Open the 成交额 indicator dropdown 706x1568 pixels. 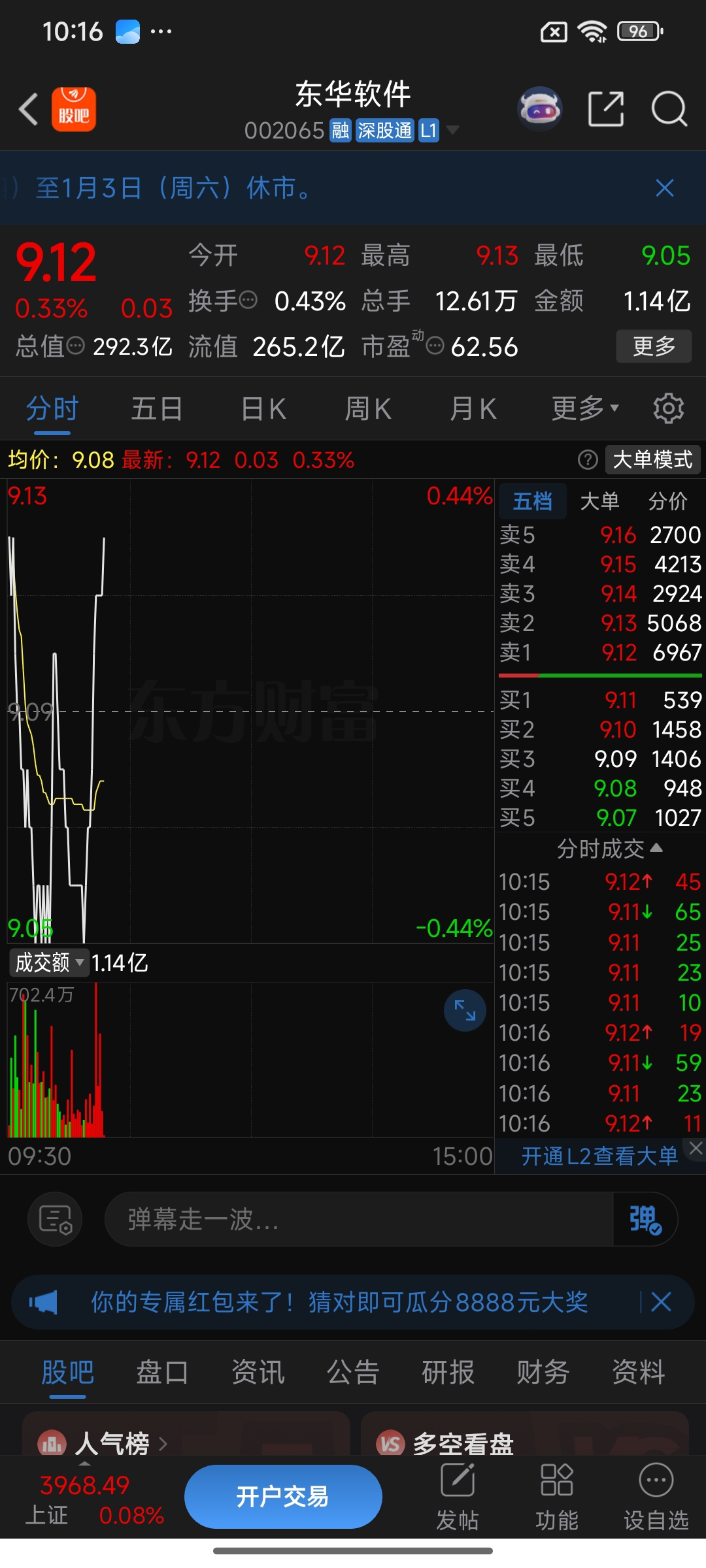(48, 962)
